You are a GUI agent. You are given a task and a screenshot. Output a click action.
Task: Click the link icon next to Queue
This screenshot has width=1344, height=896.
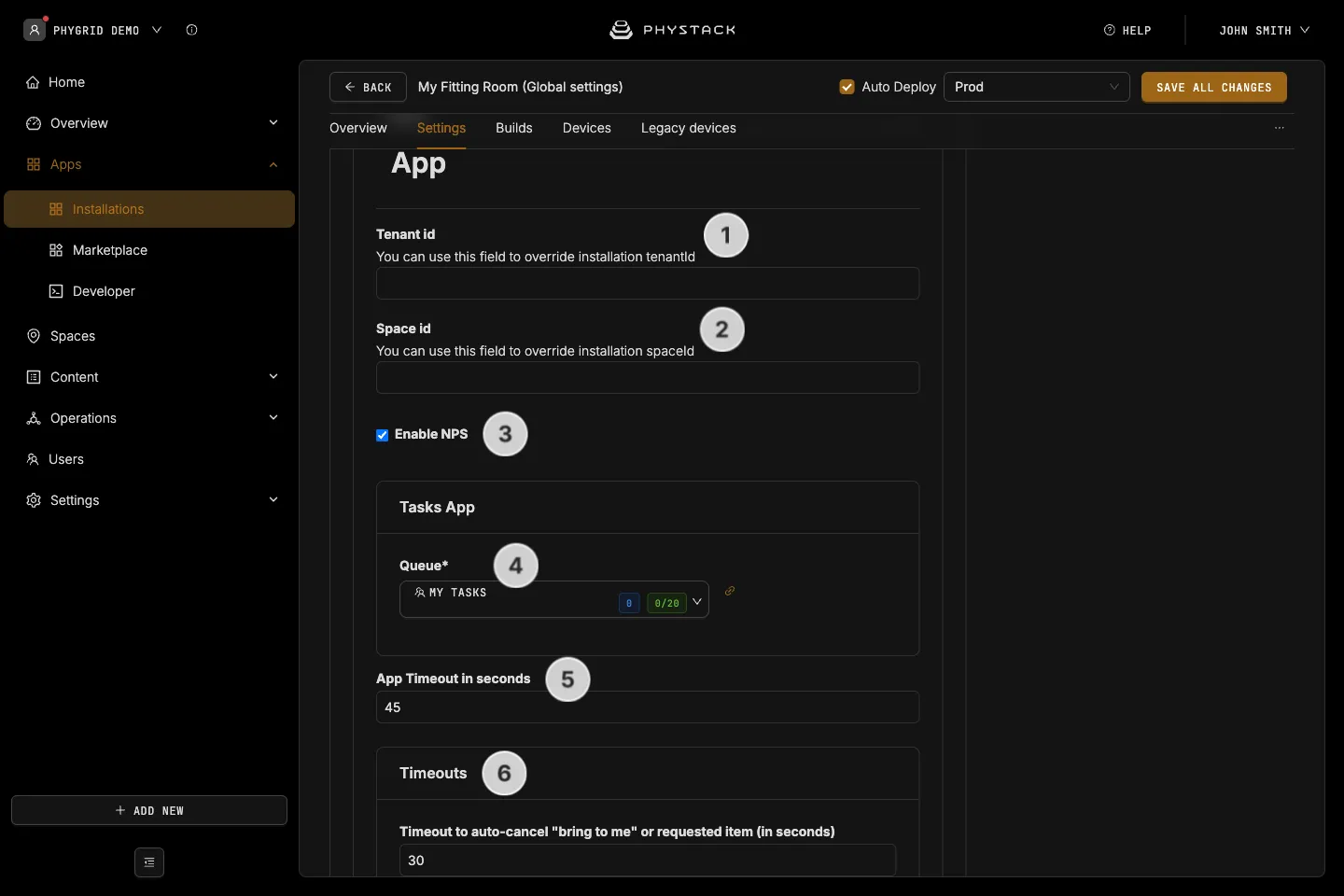point(730,591)
